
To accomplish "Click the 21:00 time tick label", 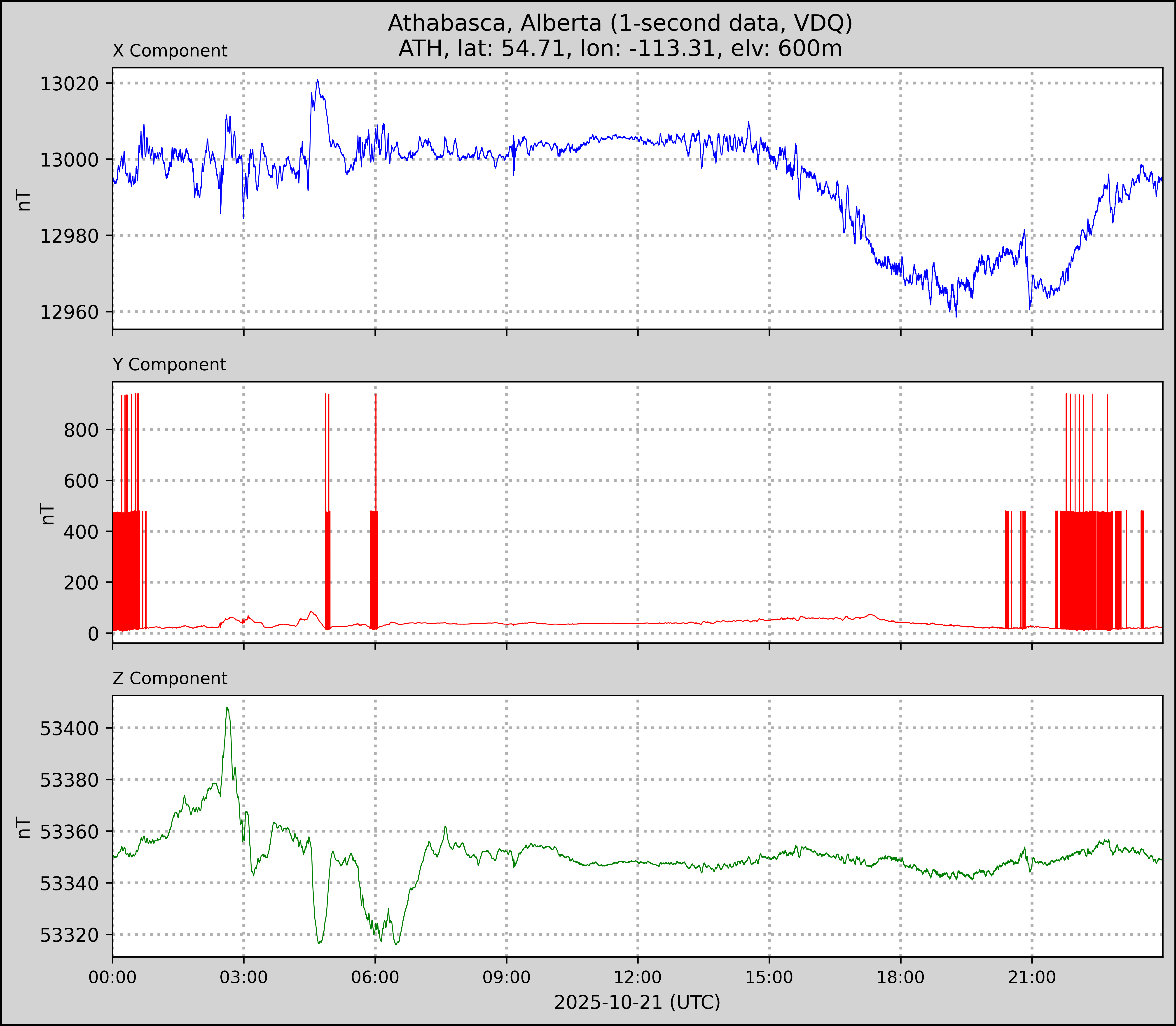I will [1032, 977].
